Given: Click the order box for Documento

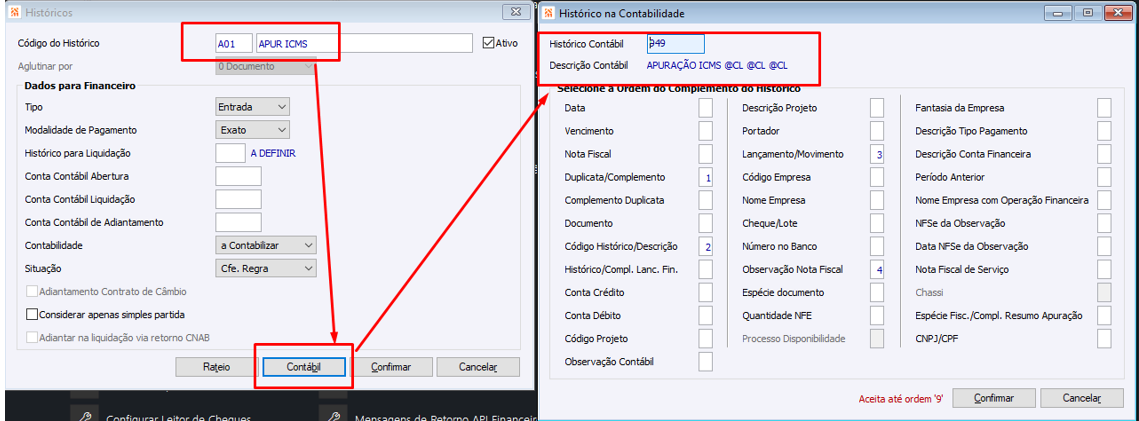Looking at the screenshot, I should coord(705,223).
